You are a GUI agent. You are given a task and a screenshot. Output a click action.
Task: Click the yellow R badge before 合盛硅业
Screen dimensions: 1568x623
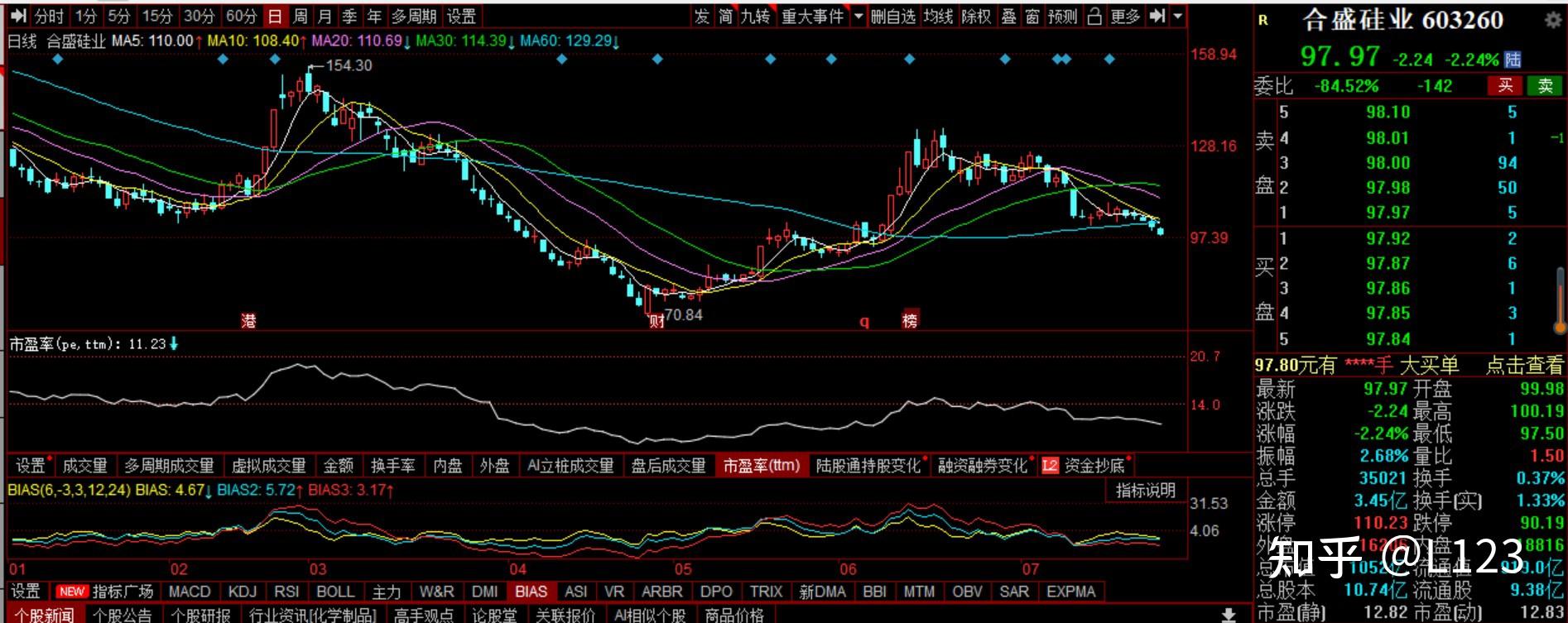1263,20
